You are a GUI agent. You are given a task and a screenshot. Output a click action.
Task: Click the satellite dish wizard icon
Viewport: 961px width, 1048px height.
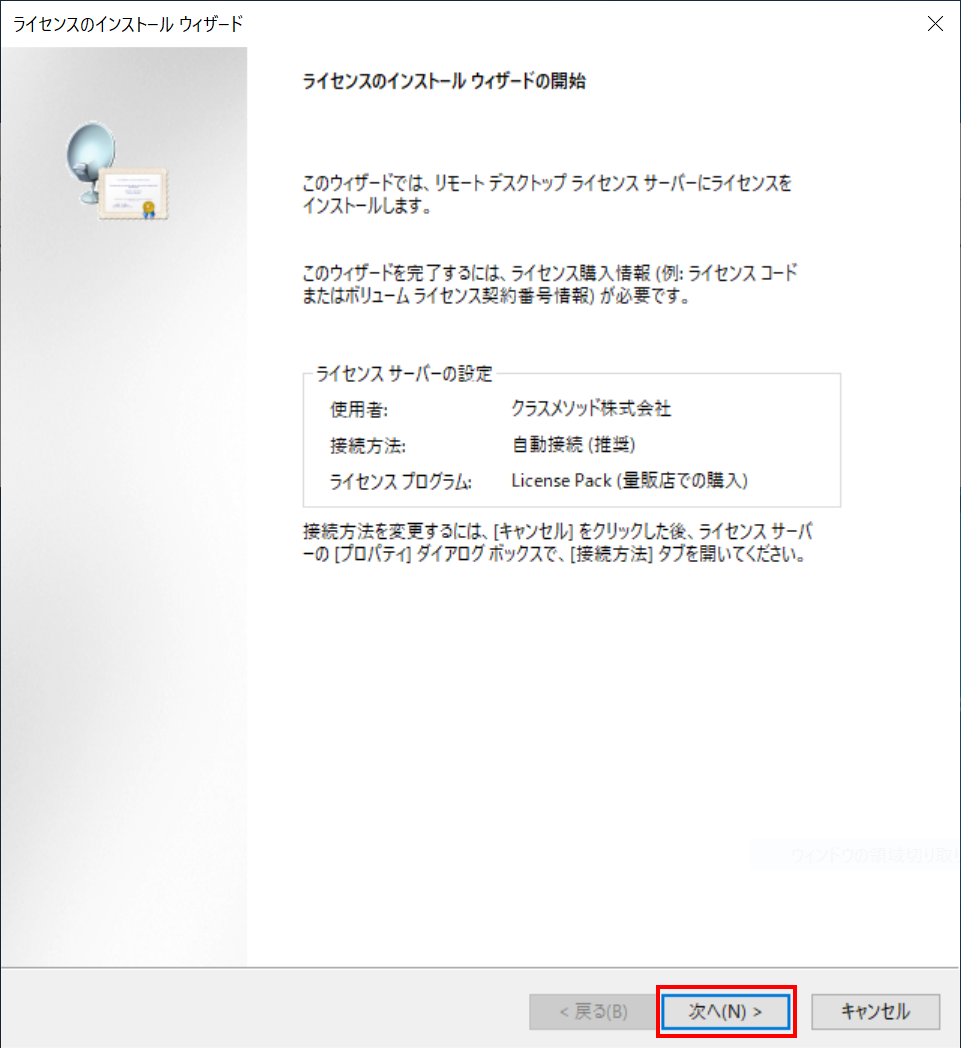pos(91,162)
